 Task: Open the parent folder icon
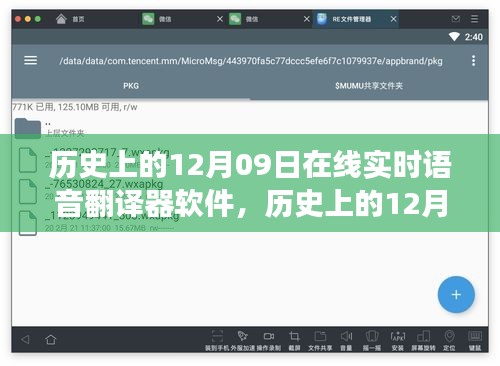(x=28, y=128)
